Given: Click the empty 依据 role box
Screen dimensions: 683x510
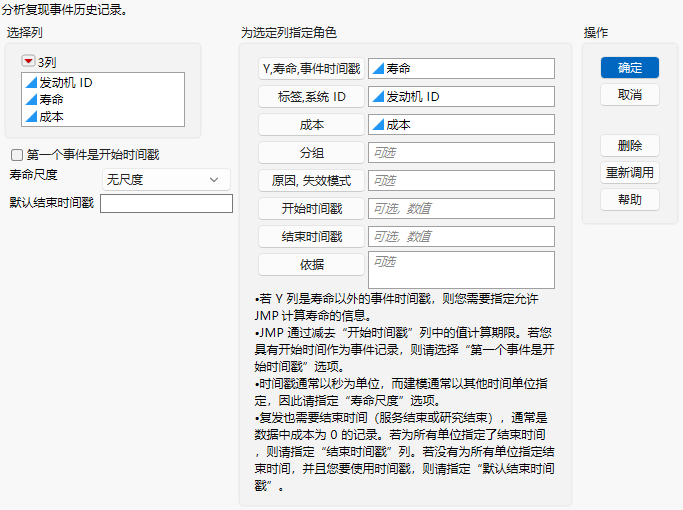Looking at the screenshot, I should tap(461, 270).
